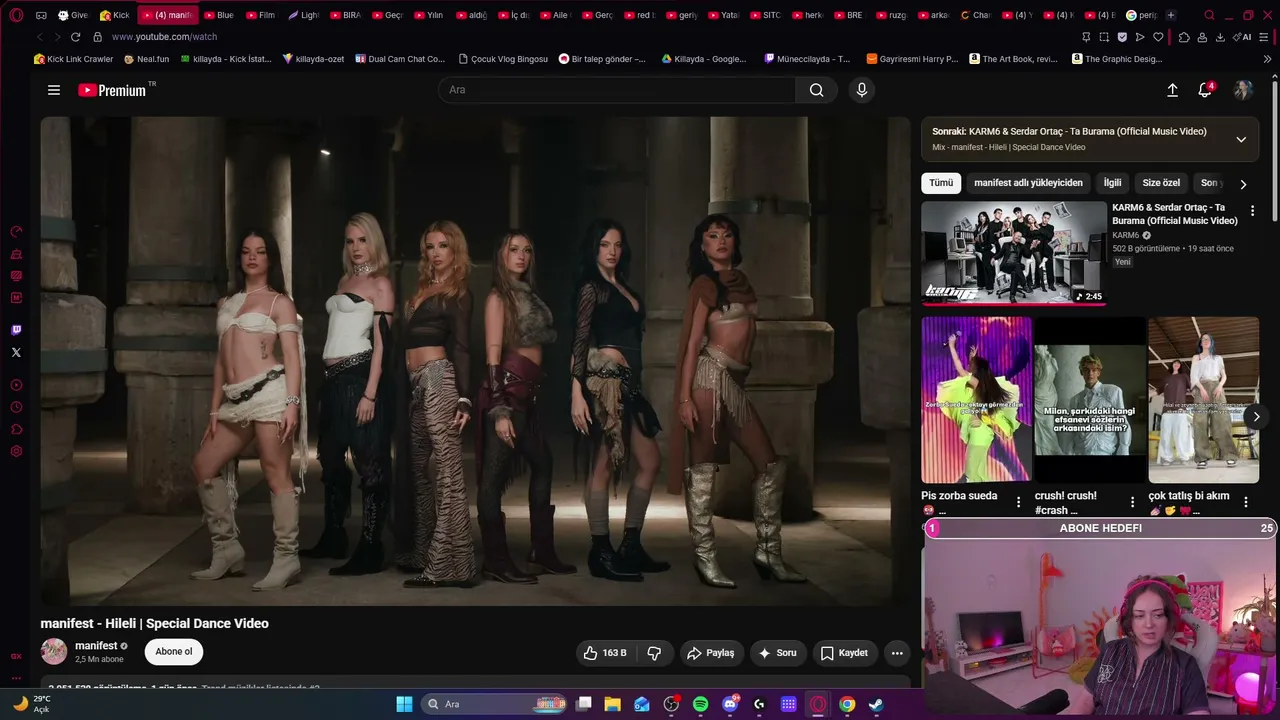Open options for çok tatlış bi akım short
1280x720 pixels.
(1246, 502)
